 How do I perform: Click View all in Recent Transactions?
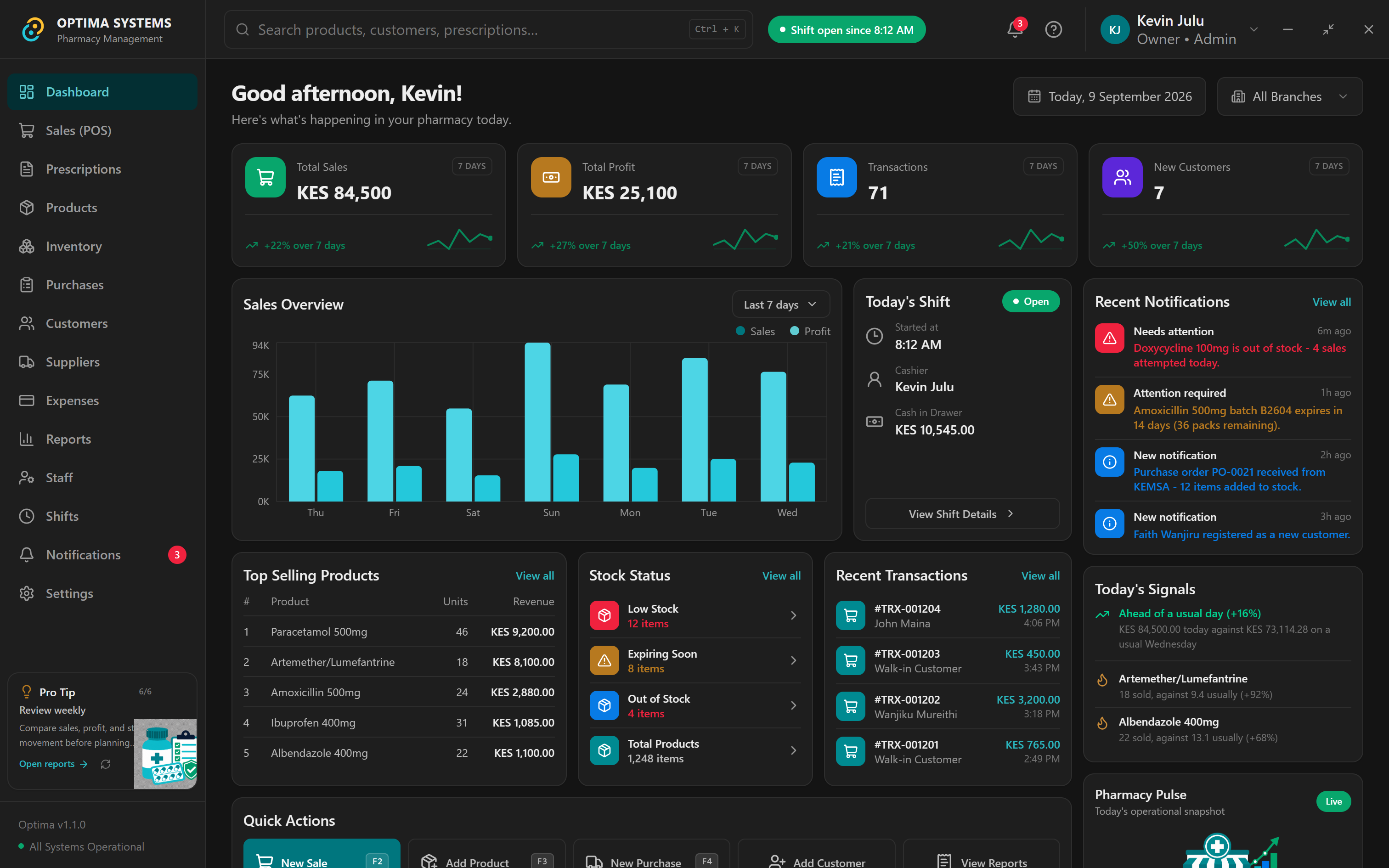[x=1040, y=576]
